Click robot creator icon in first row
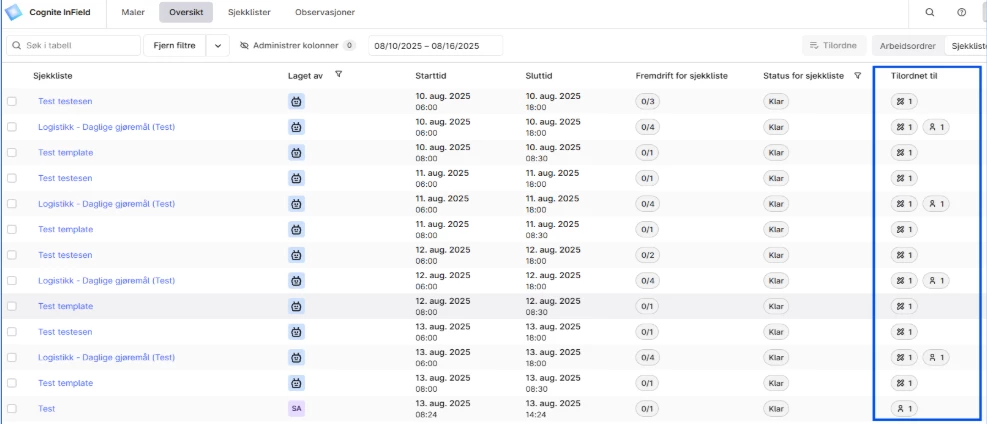 (x=296, y=101)
